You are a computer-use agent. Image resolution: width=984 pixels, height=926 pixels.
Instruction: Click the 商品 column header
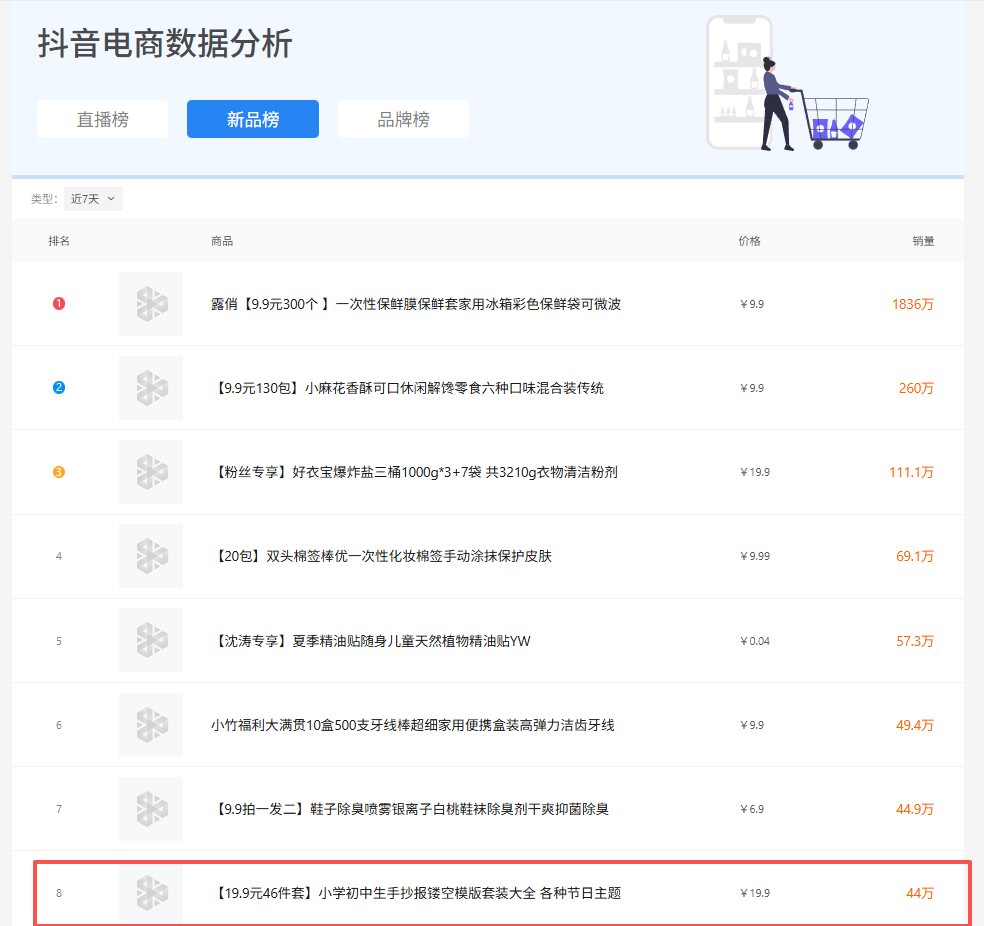222,241
